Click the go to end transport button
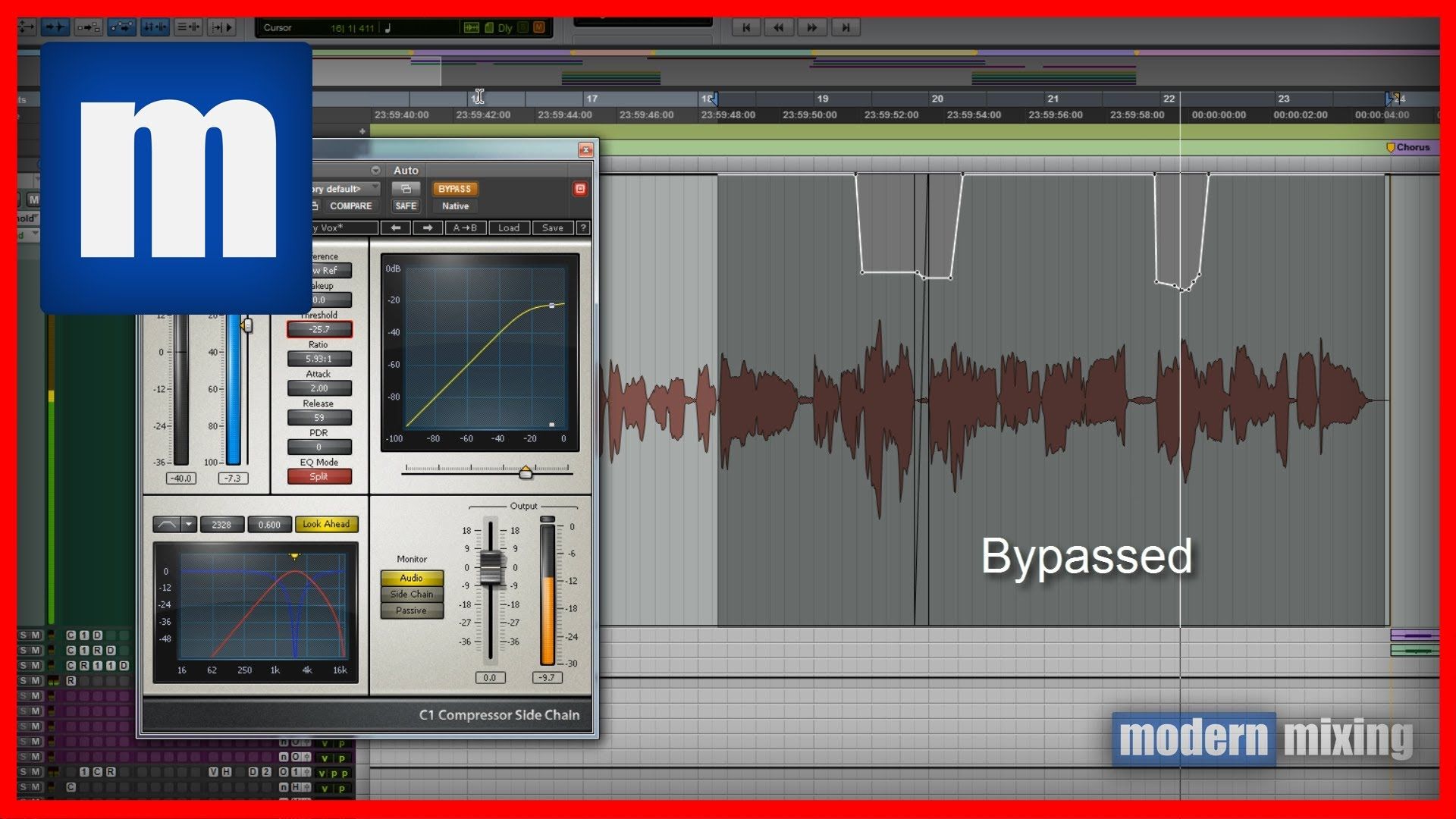 845,27
